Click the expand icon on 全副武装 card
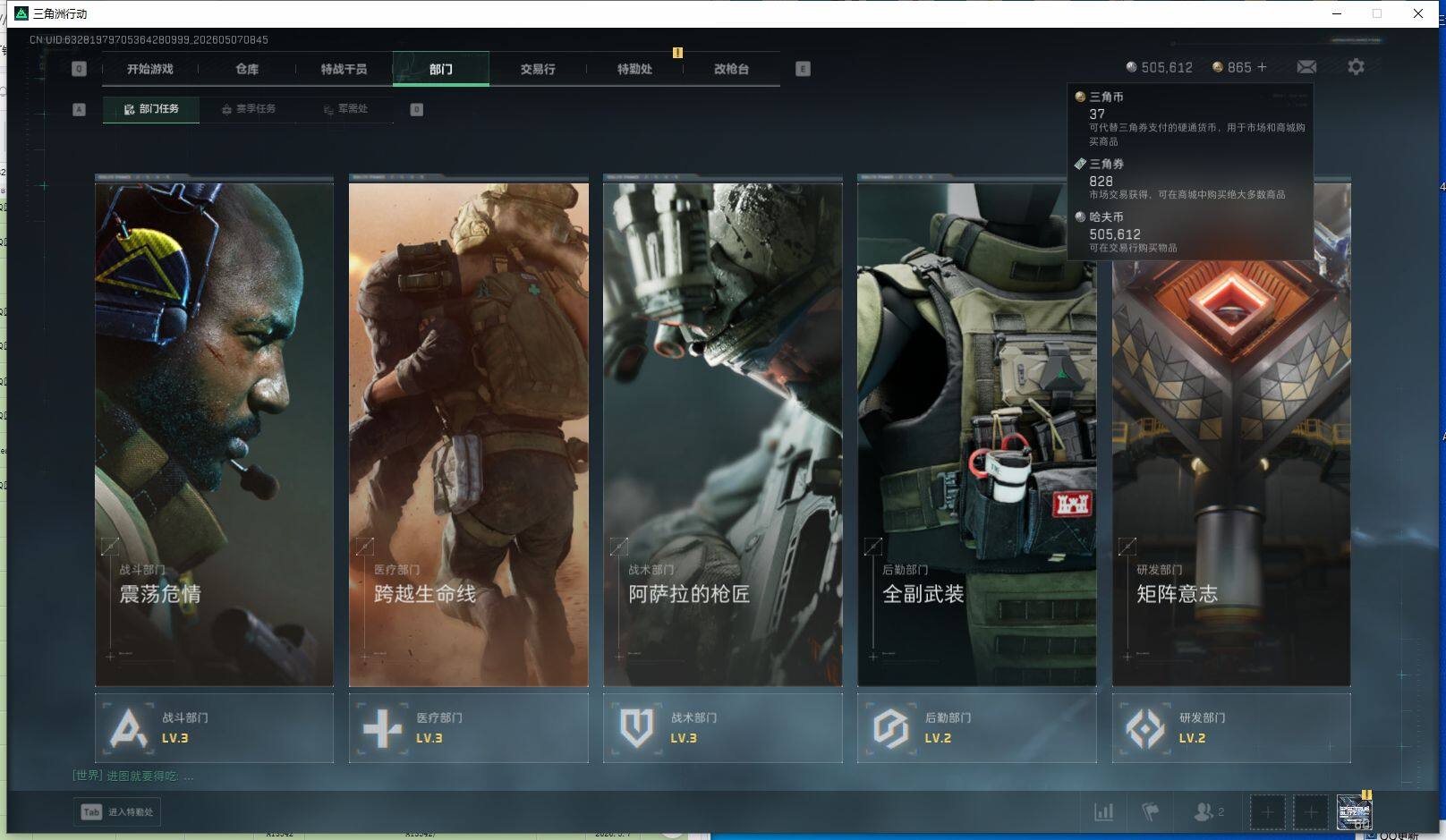This screenshot has height=840, width=1446. point(873,546)
